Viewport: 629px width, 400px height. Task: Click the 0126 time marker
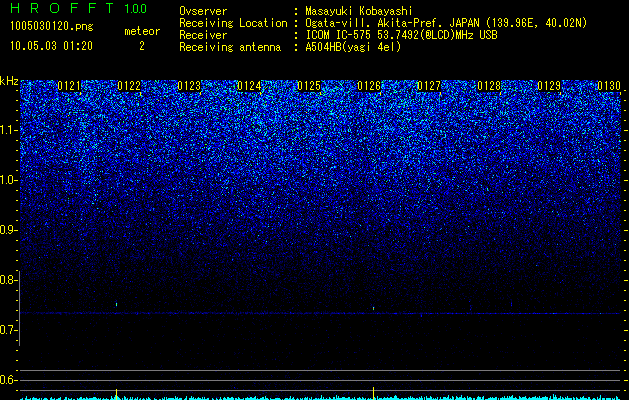pyautogui.click(x=369, y=86)
